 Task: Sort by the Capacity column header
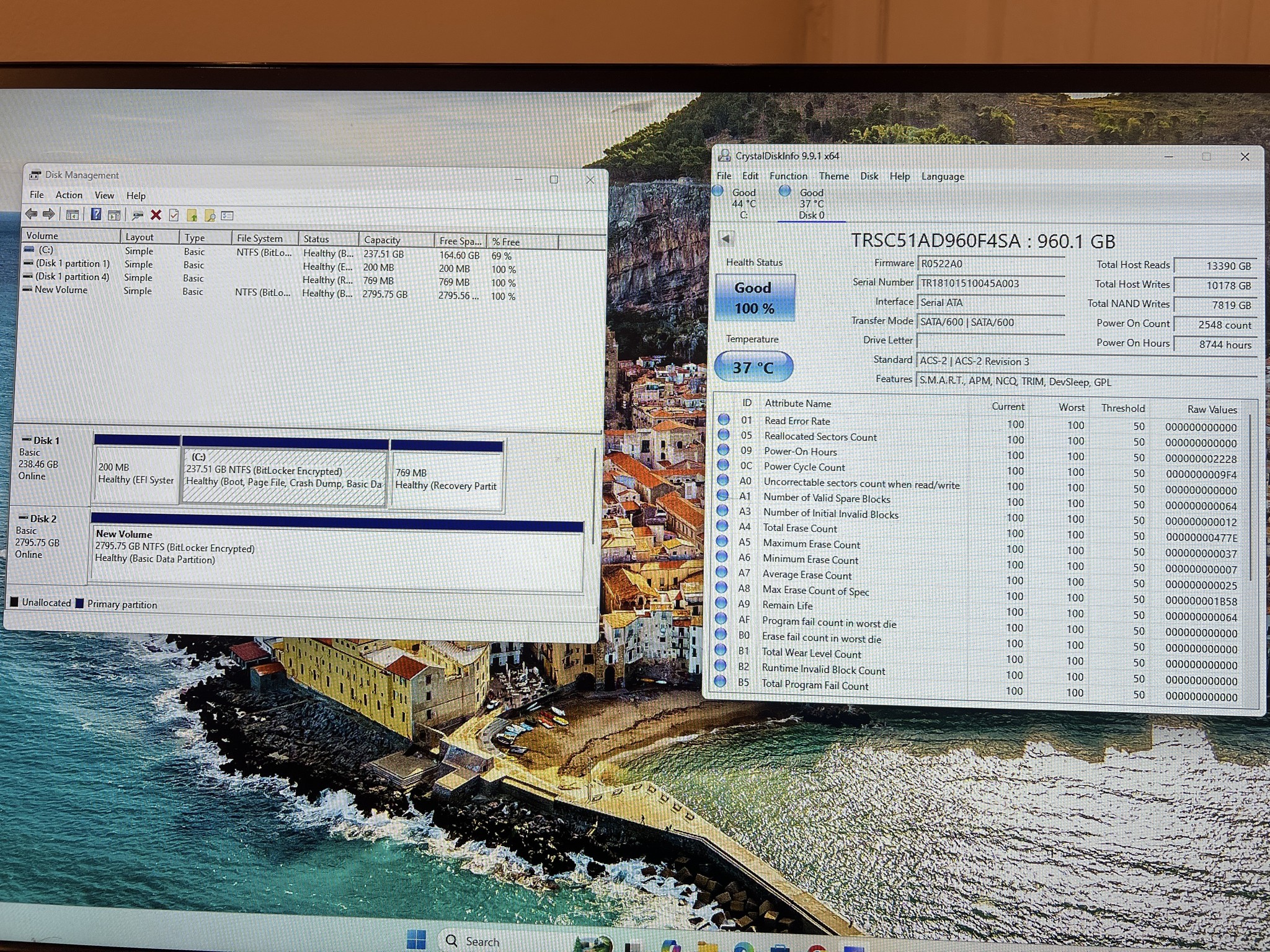(x=396, y=240)
